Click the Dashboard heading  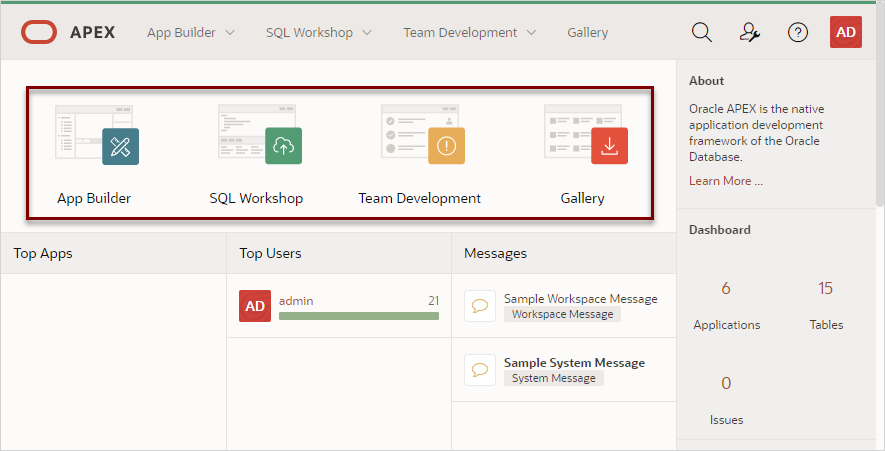[x=720, y=230]
